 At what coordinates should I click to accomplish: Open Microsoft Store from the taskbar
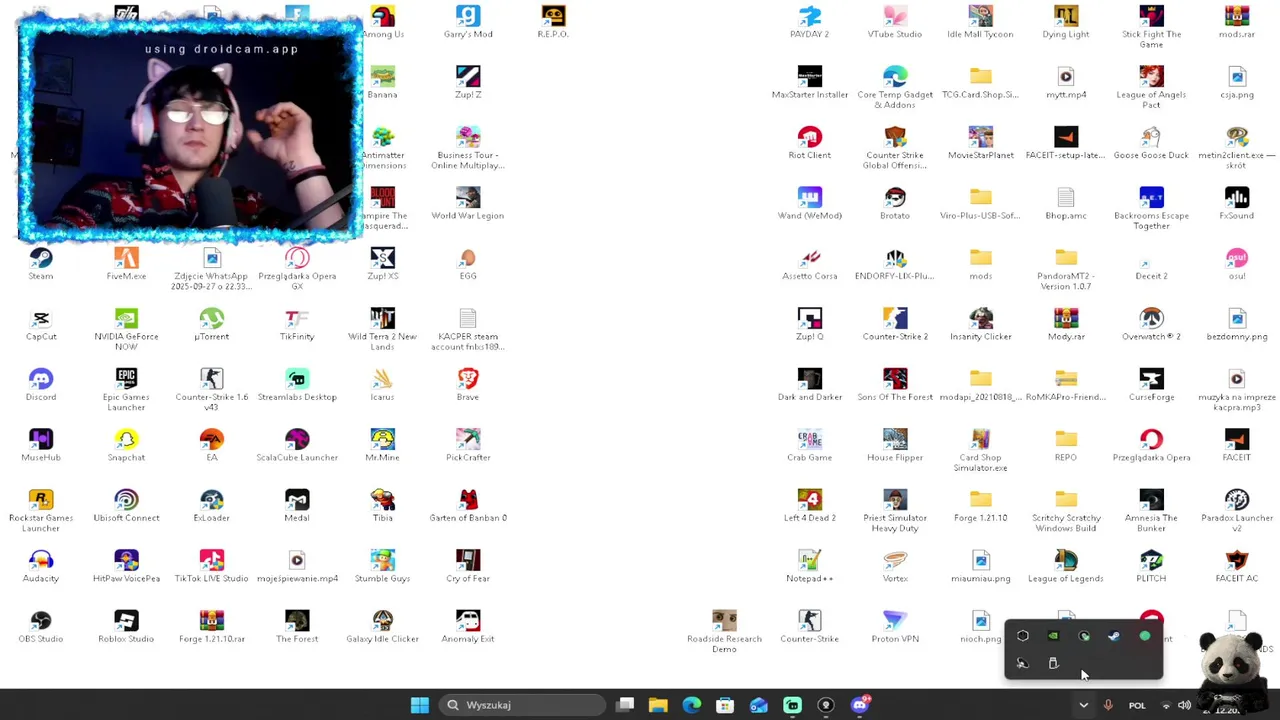pos(725,705)
